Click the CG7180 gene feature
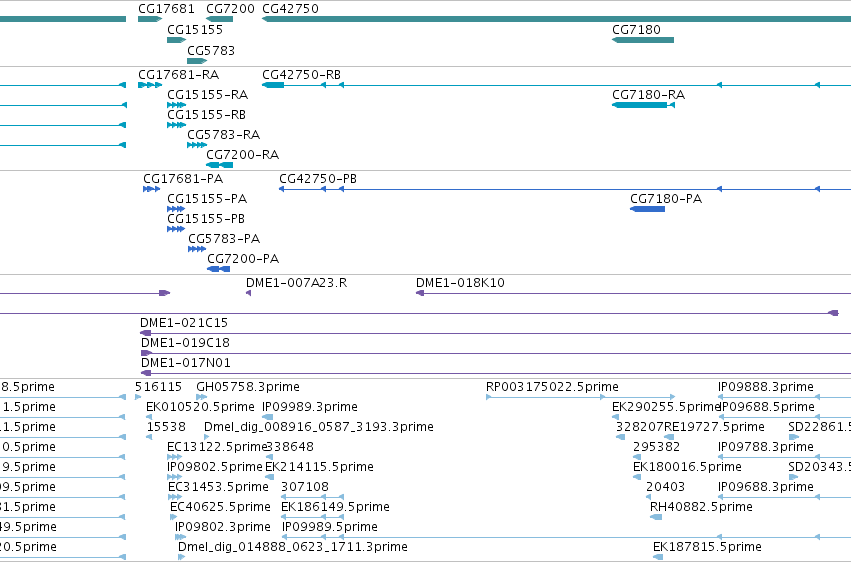851x562 pixels. tap(643, 40)
